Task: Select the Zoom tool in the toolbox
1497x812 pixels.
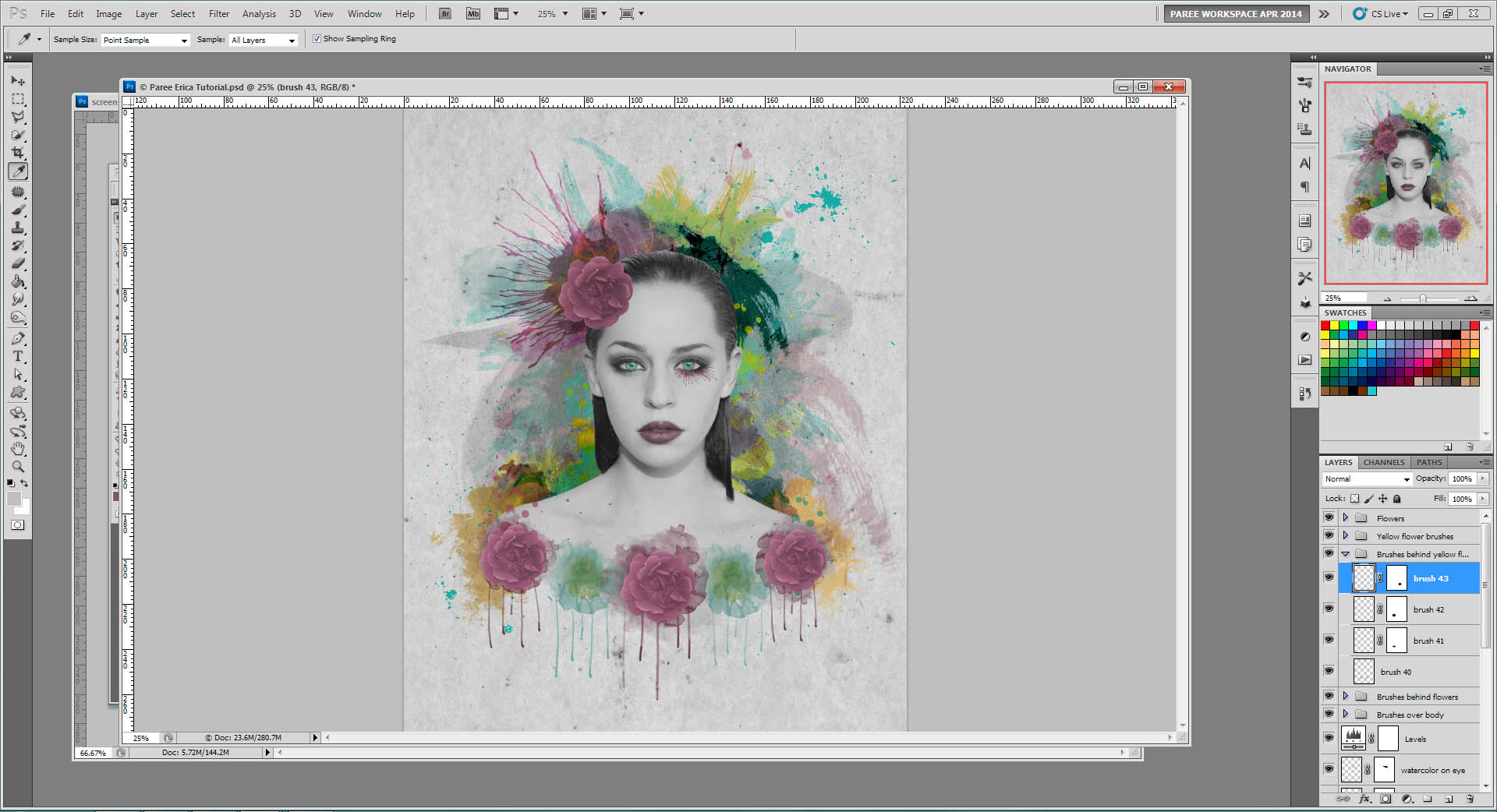Action: pos(18,467)
